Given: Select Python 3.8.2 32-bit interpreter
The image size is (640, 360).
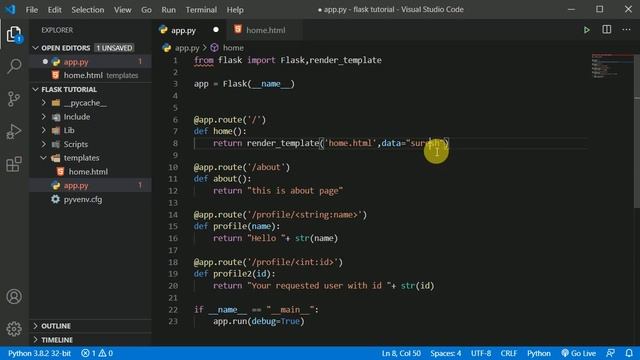Looking at the screenshot, I should [x=39, y=353].
